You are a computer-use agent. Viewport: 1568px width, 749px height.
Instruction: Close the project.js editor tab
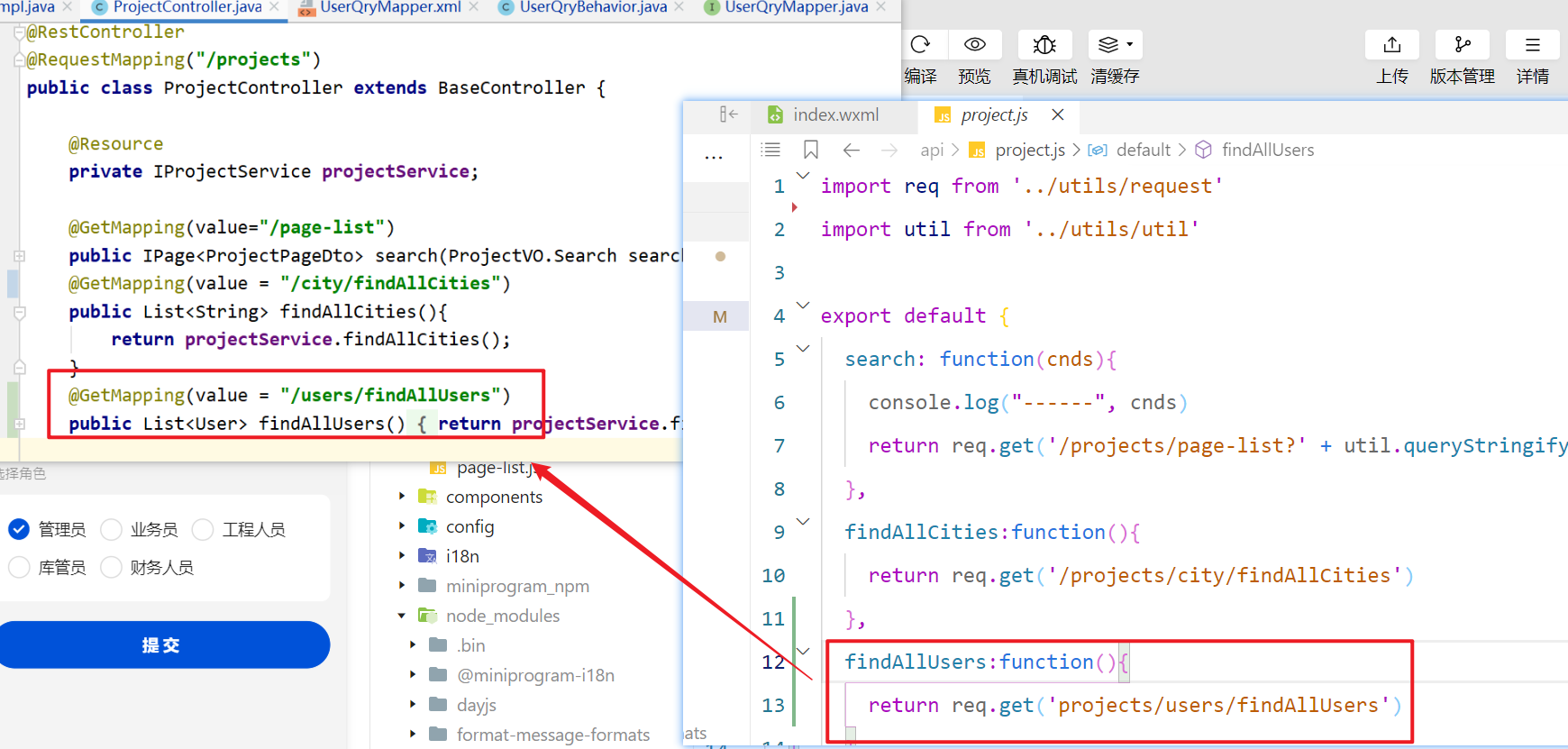(1058, 114)
